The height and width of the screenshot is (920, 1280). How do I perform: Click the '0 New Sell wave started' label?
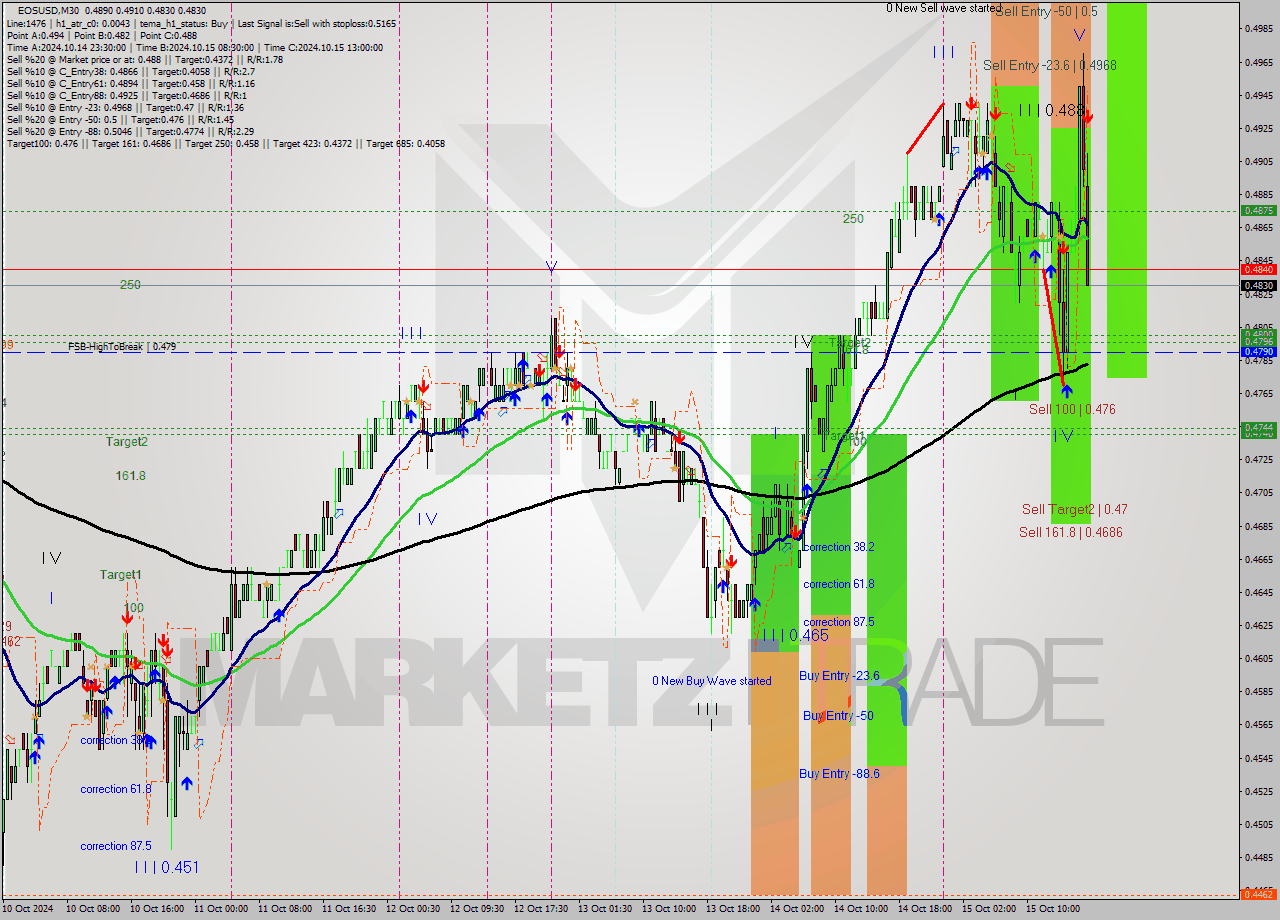[943, 8]
